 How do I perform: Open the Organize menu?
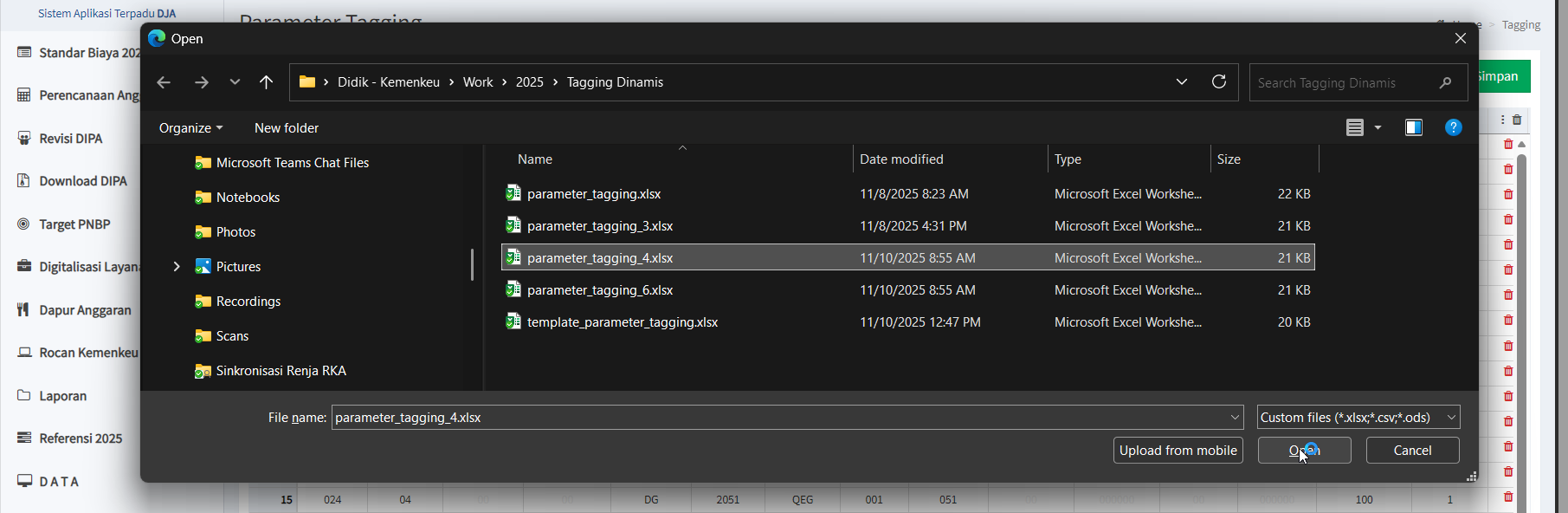point(190,127)
